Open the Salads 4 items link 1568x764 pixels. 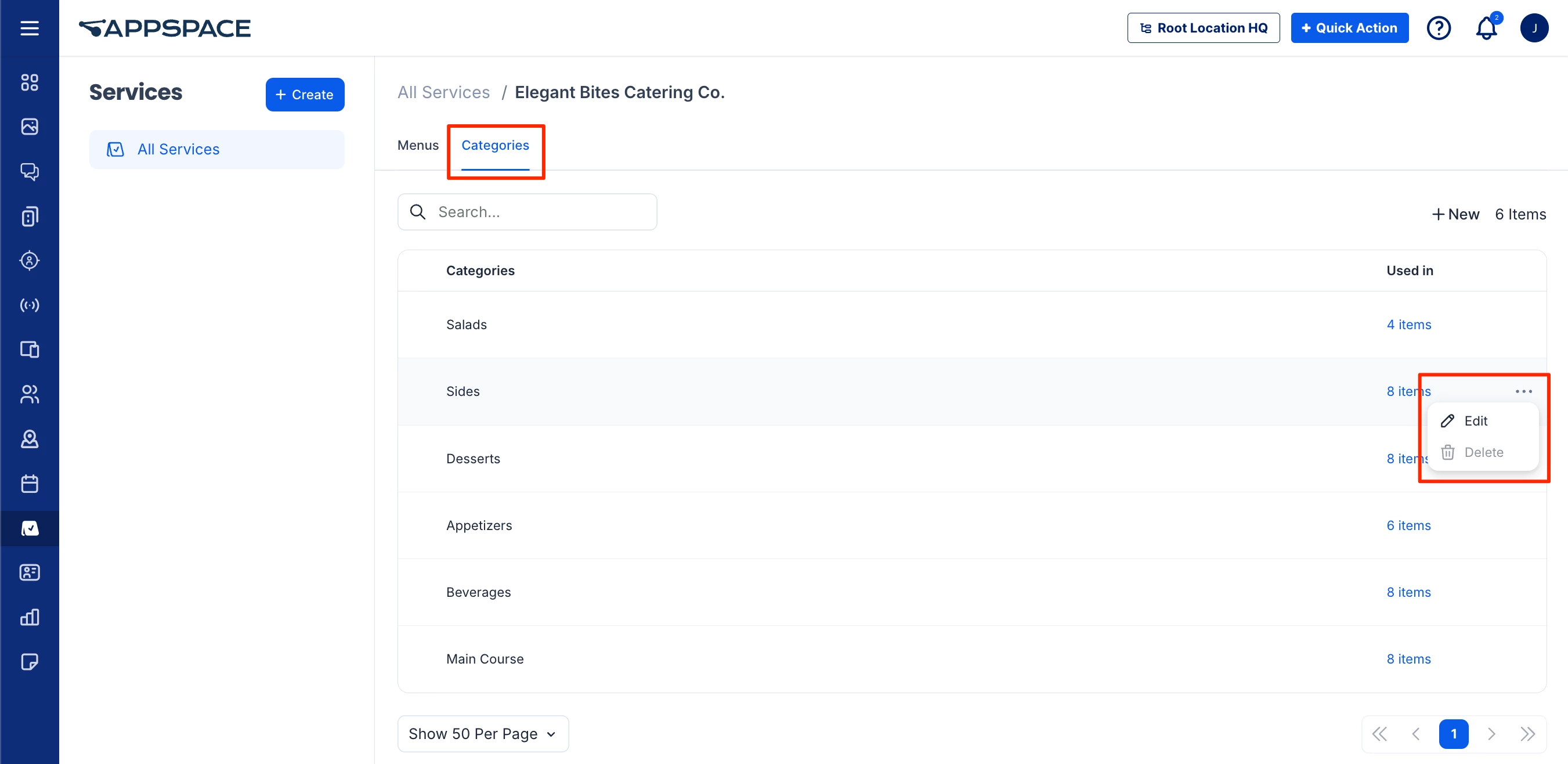point(1408,325)
